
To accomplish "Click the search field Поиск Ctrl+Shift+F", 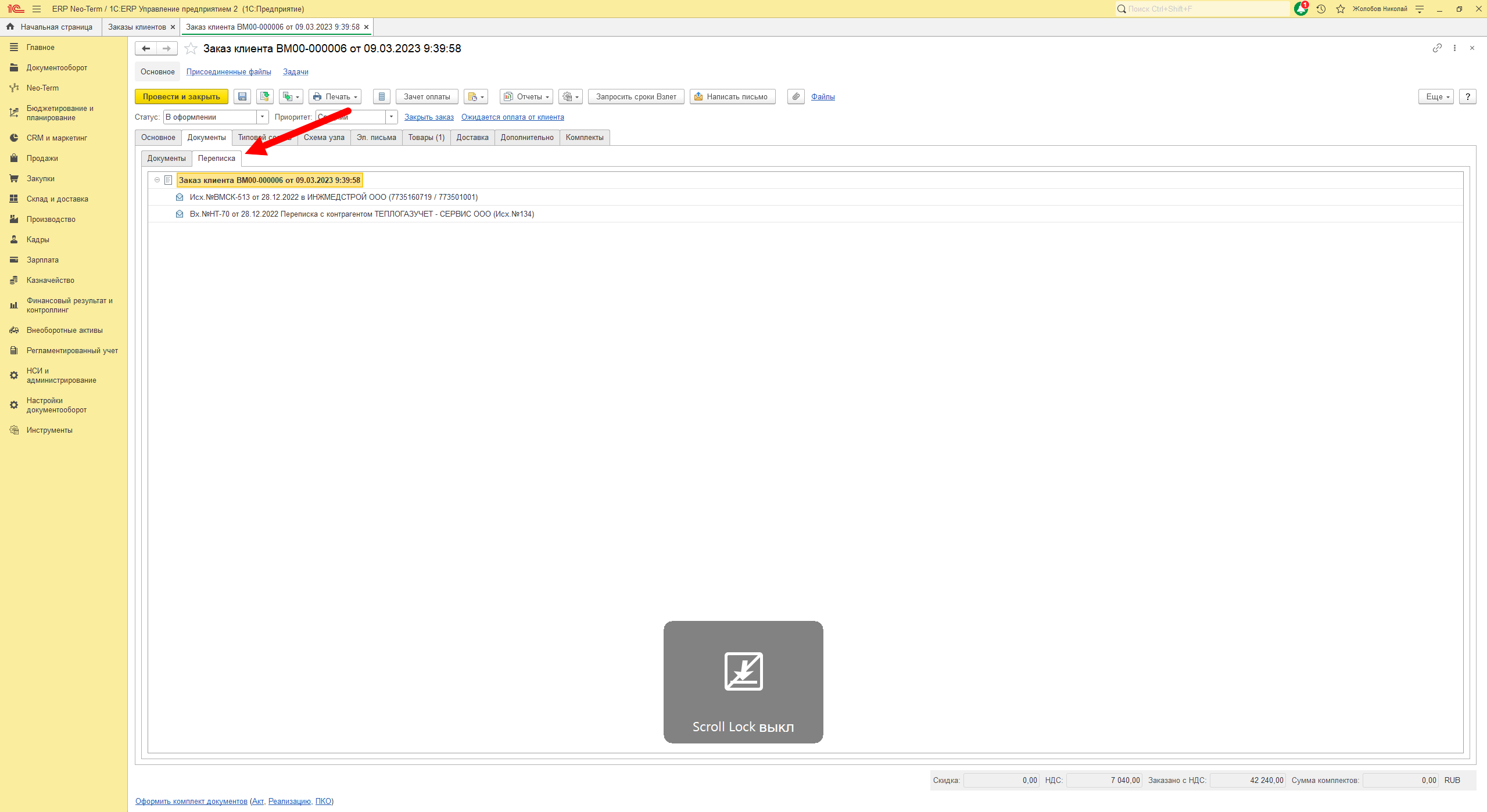I will [x=1203, y=9].
